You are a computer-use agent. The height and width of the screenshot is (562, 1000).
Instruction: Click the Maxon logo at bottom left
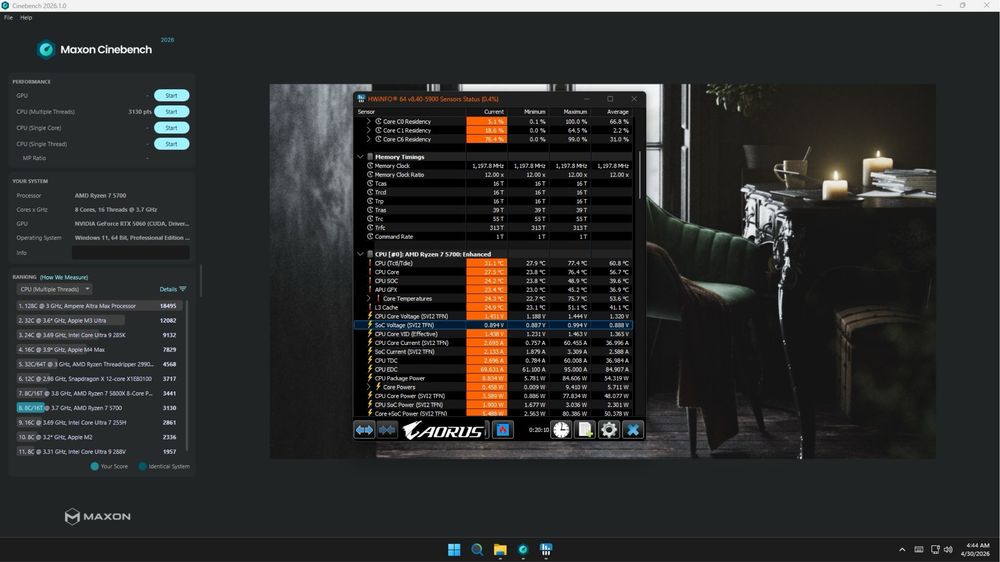98,517
